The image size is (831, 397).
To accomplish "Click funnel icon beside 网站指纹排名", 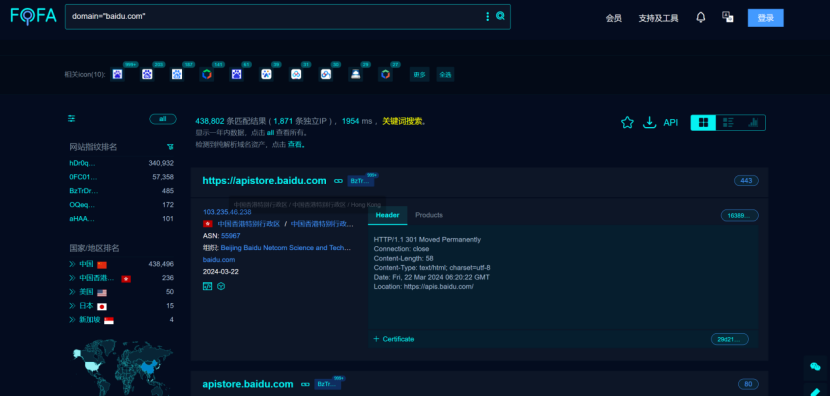I will [170, 147].
